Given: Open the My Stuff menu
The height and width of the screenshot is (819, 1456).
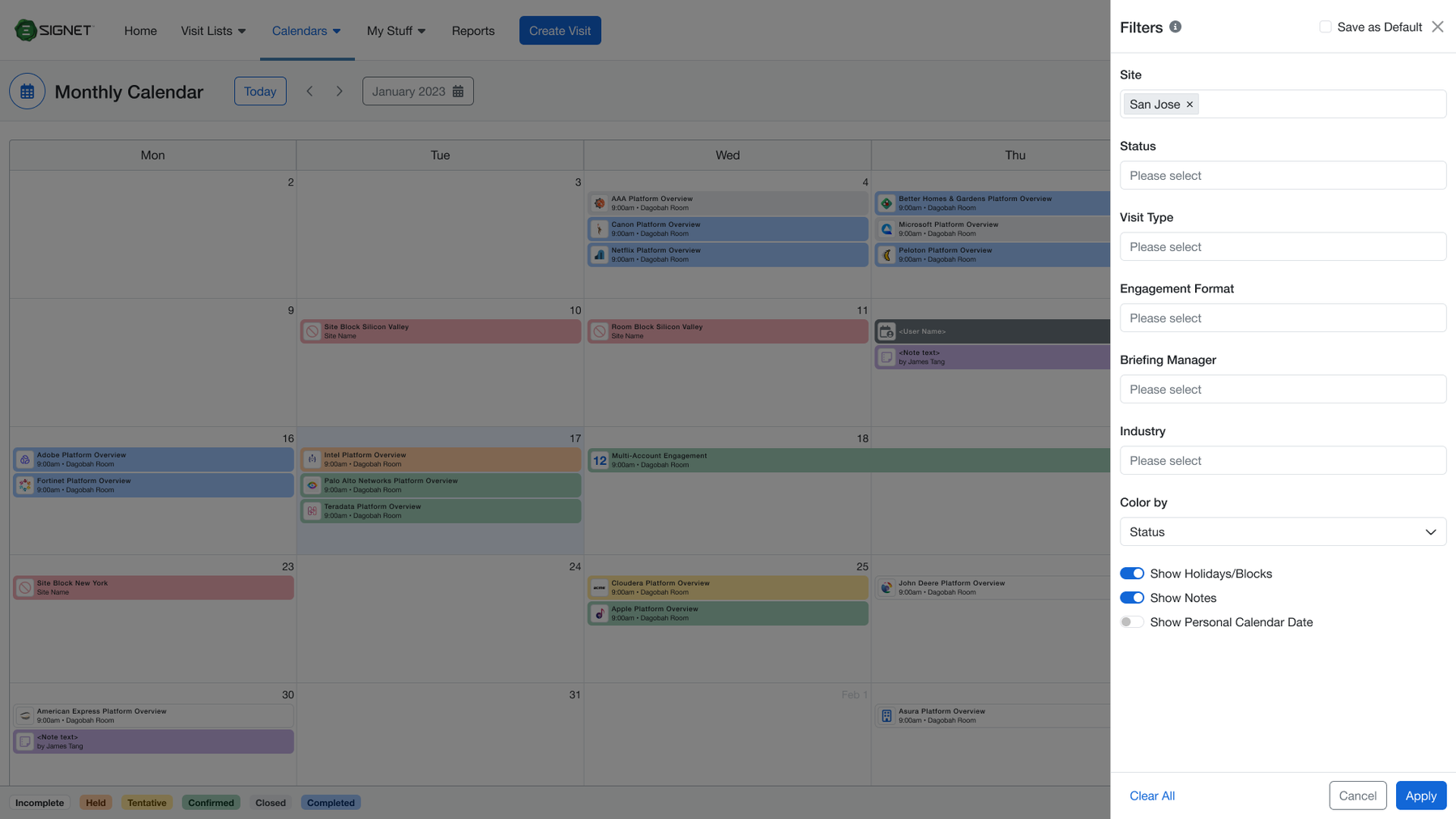Looking at the screenshot, I should 396,31.
